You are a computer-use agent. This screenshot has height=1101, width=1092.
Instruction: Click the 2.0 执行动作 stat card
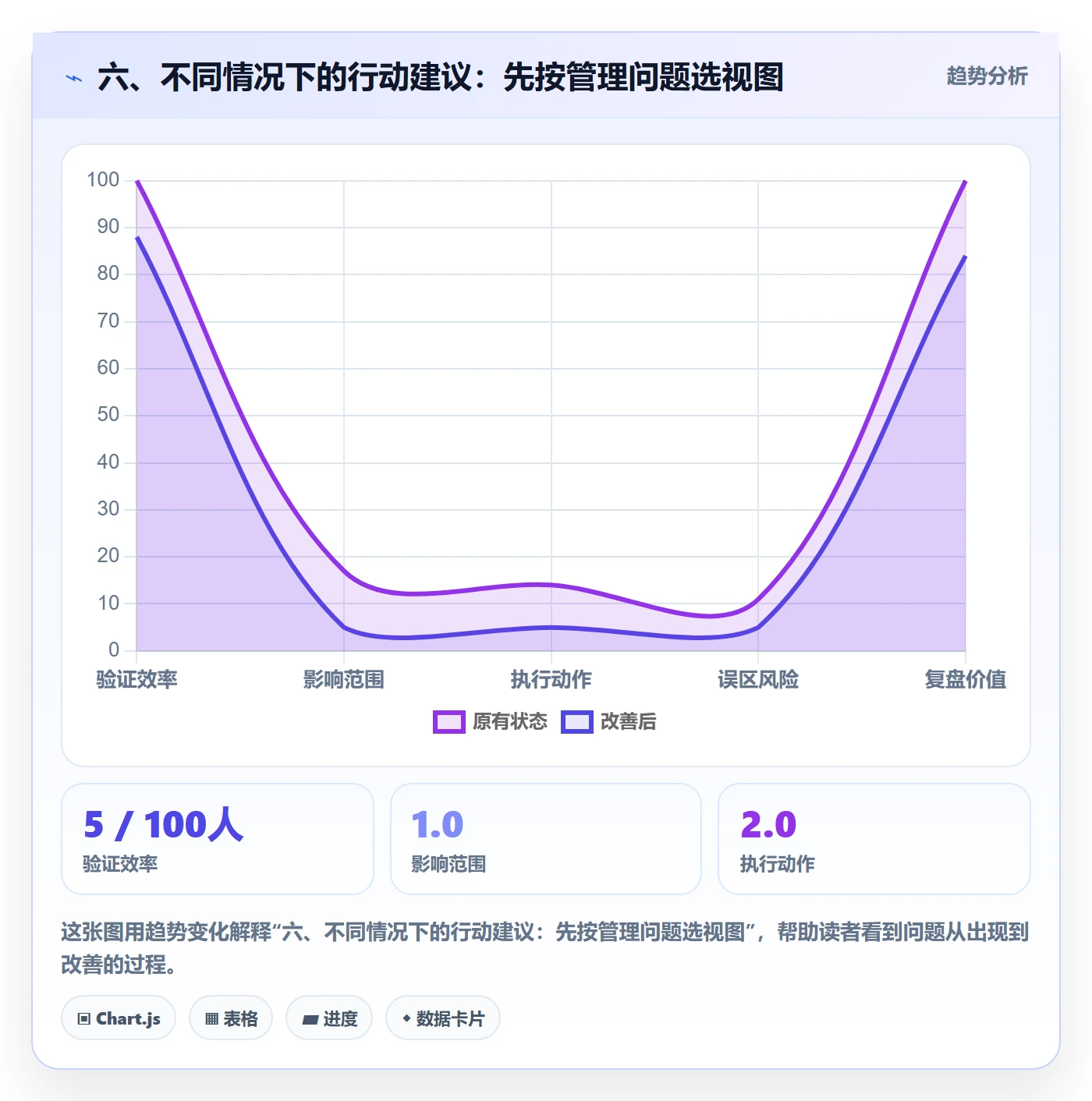[x=874, y=839]
